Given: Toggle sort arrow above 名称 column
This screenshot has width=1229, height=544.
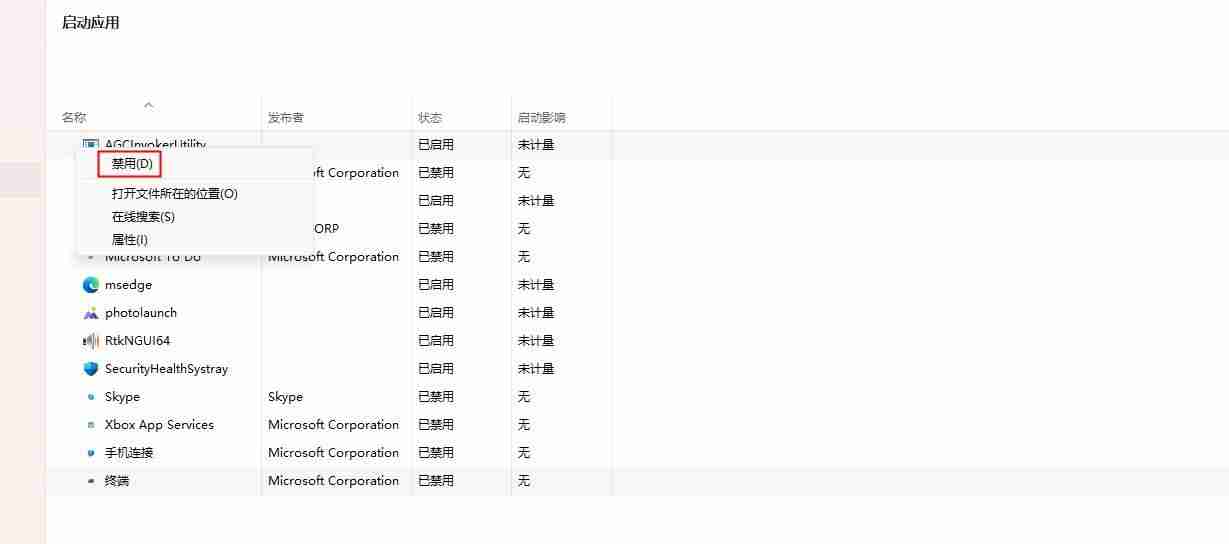Looking at the screenshot, I should click(x=148, y=104).
